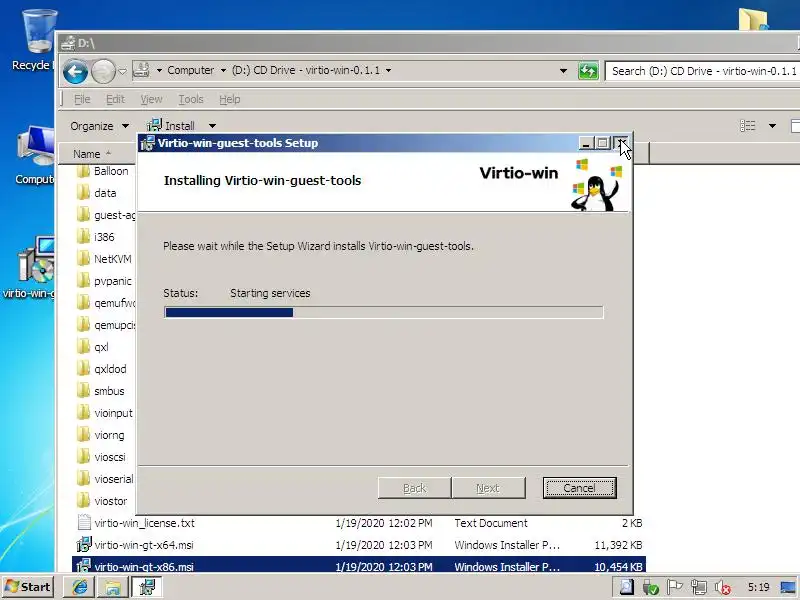Click the Install toolbar button
The height and width of the screenshot is (600, 800).
pyautogui.click(x=171, y=126)
